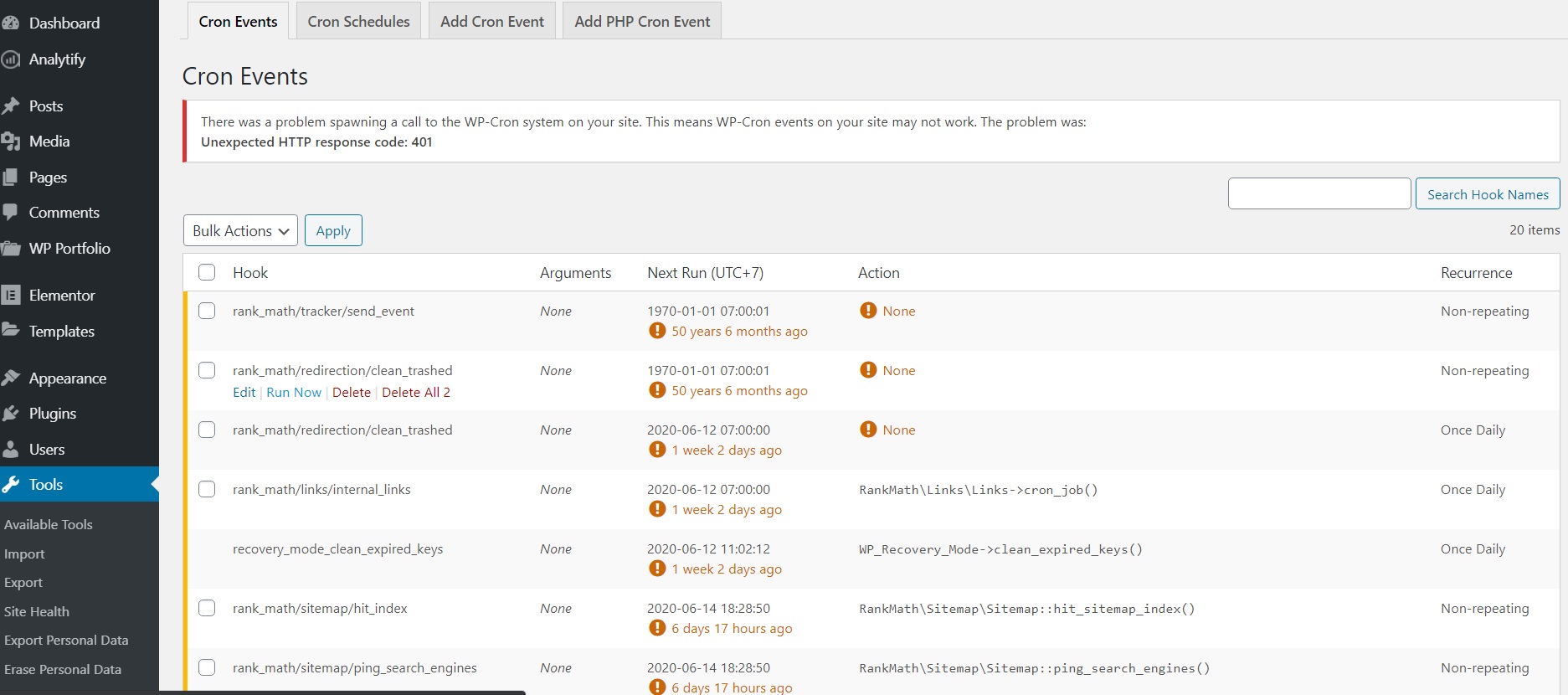Open Available Tools submenu item
Screen dimensions: 1568x695
point(49,525)
